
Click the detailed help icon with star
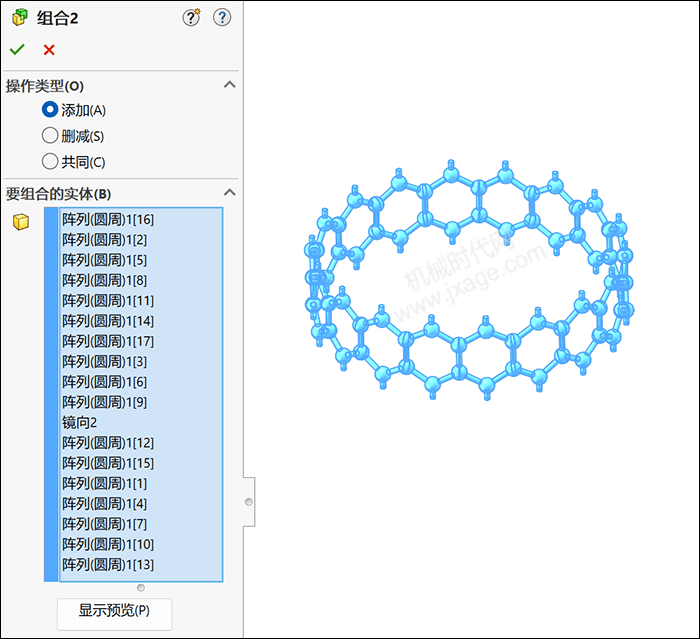(192, 17)
